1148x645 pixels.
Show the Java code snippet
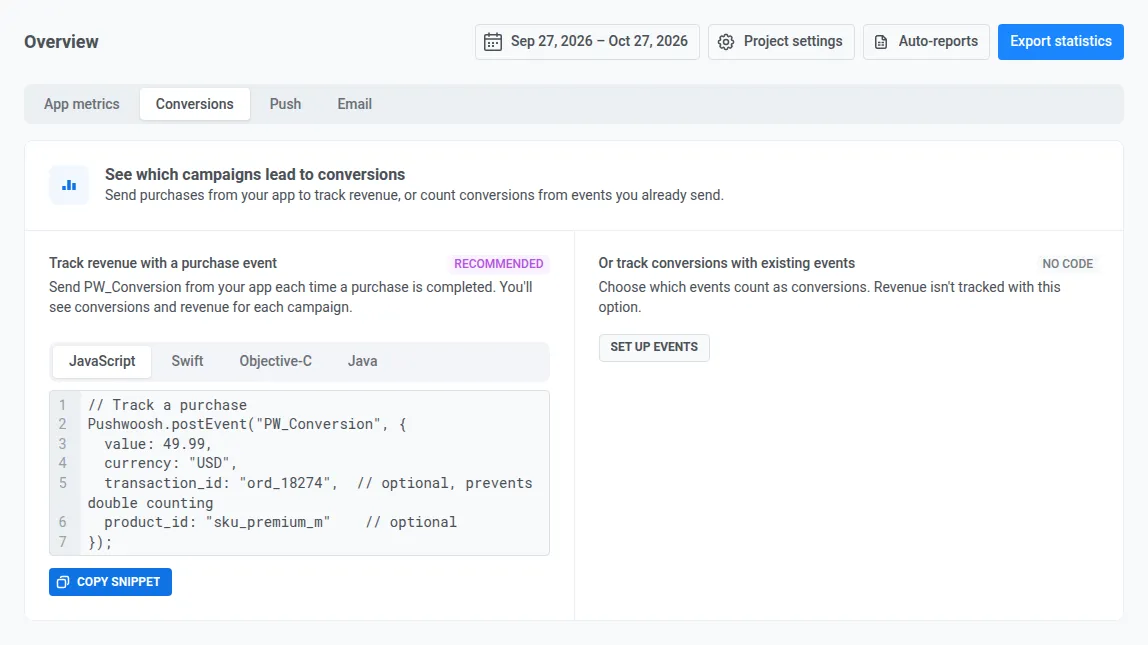tap(362, 362)
